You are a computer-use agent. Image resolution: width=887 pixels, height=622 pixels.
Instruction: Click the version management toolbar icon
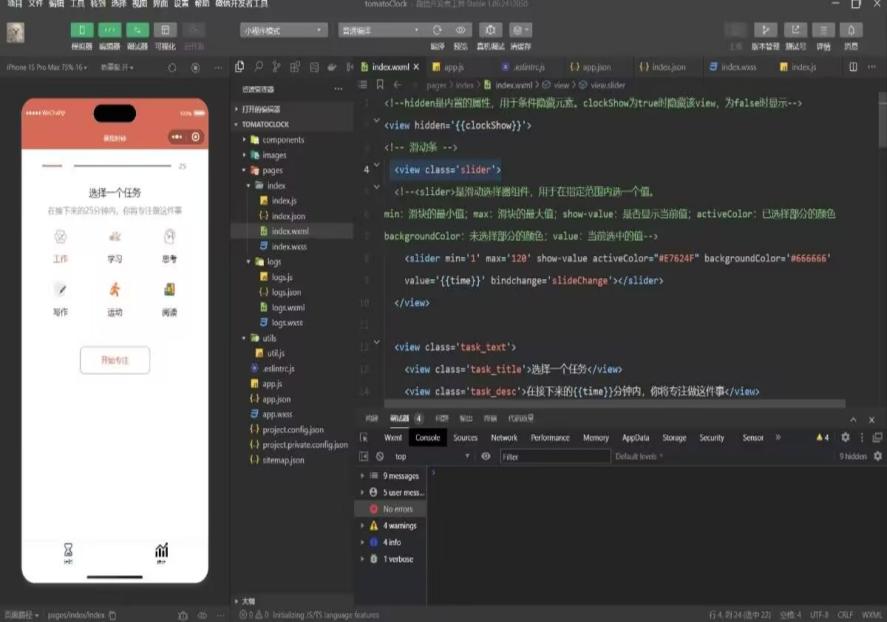click(x=765, y=30)
